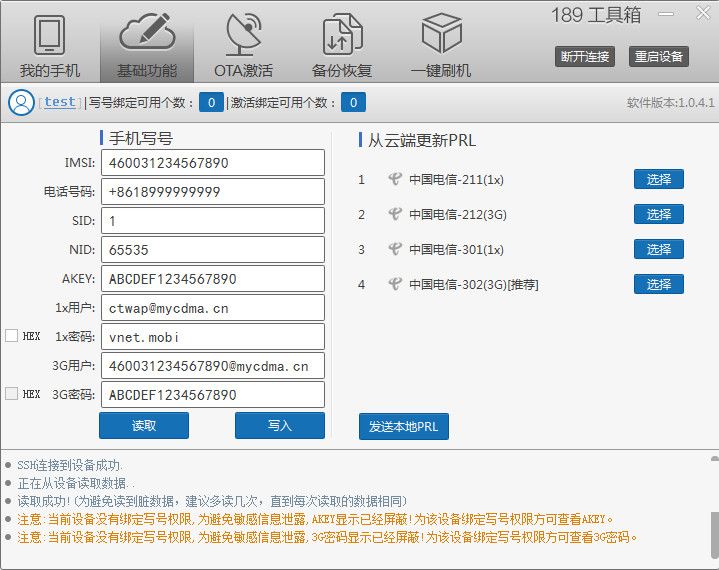Screen dimensions: 719x570
Task: Open the 备份恢复 backup files icon
Action: (341, 36)
